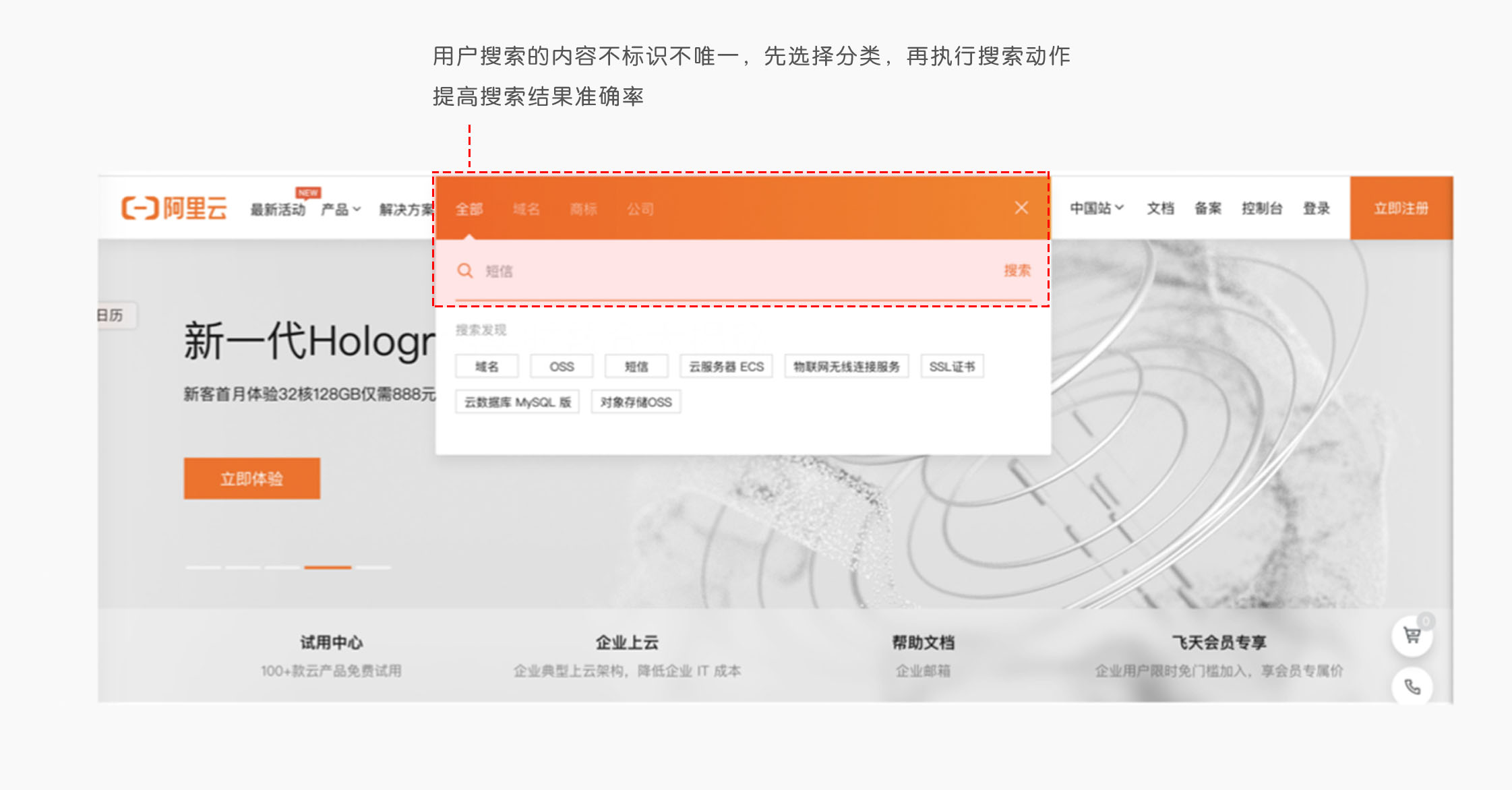This screenshot has width=1512, height=790.
Task: Switch to the 商标 search tab
Action: (583, 209)
